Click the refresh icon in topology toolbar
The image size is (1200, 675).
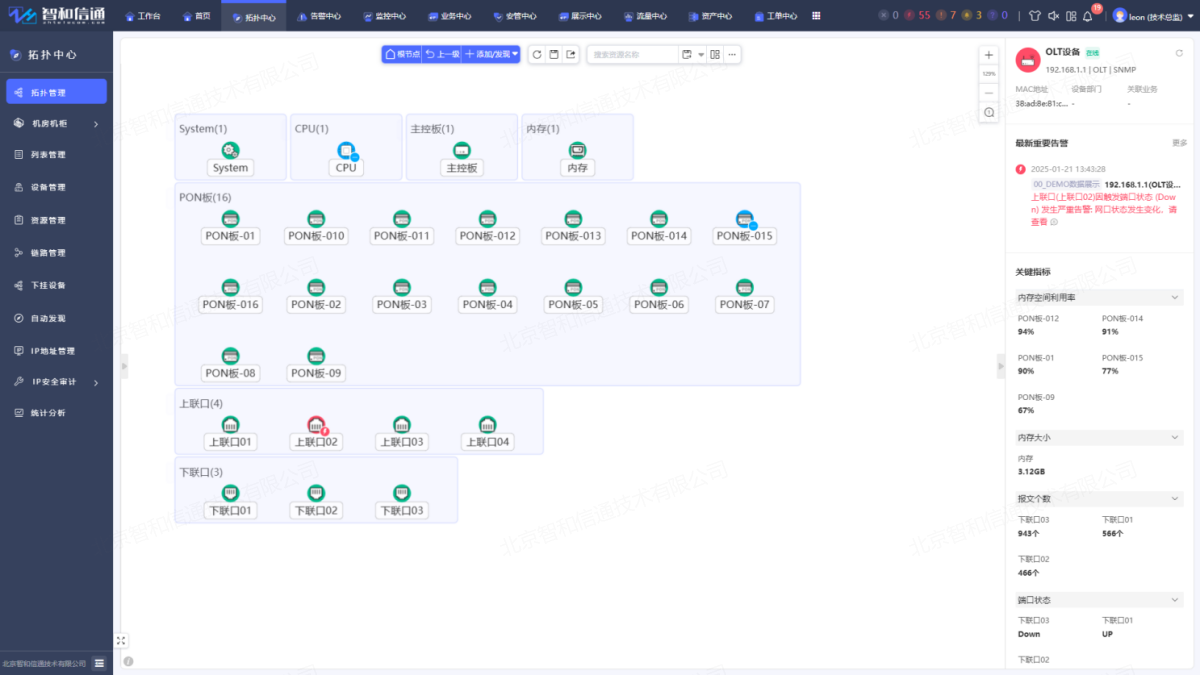537,54
